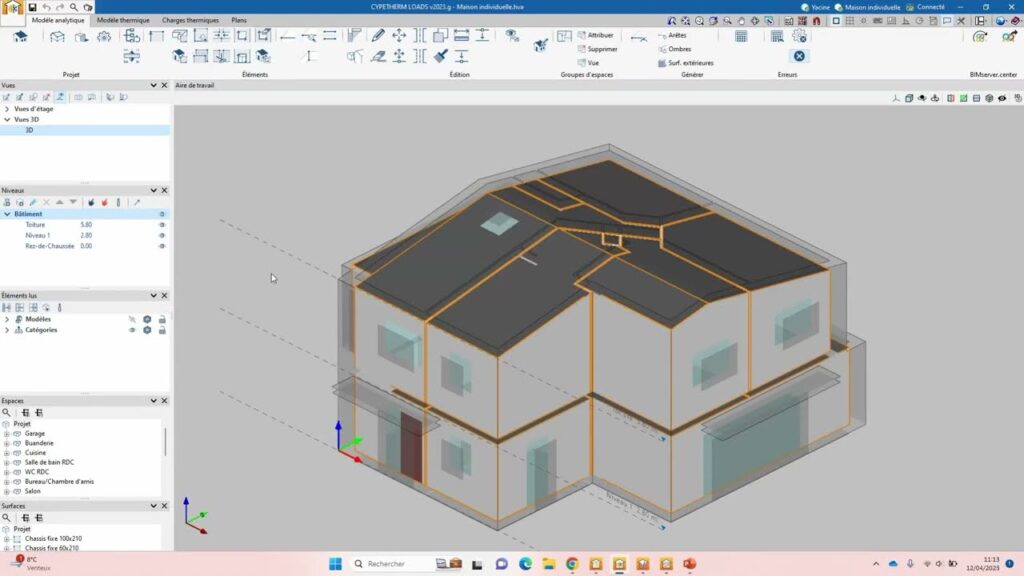Toggle visibility of Toiture level
The width and height of the screenshot is (1024, 576).
tap(161, 225)
